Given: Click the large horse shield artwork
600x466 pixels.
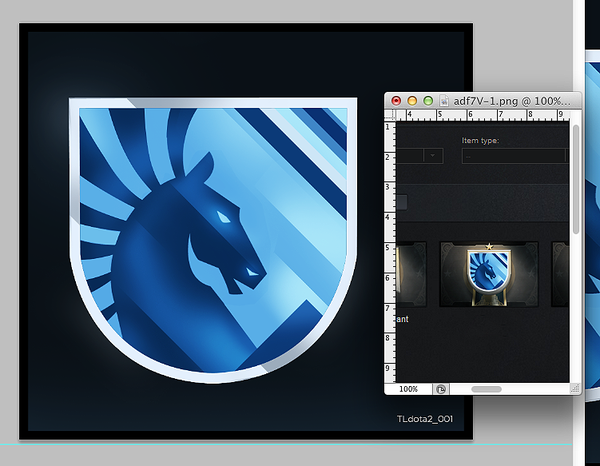Looking at the screenshot, I should point(213,240).
